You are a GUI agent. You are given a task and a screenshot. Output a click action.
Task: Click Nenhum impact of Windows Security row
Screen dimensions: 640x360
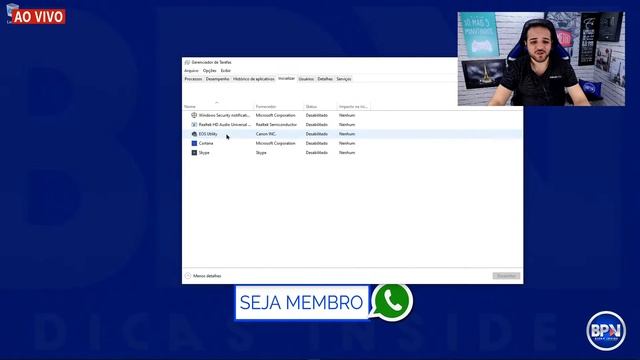[x=347, y=115]
